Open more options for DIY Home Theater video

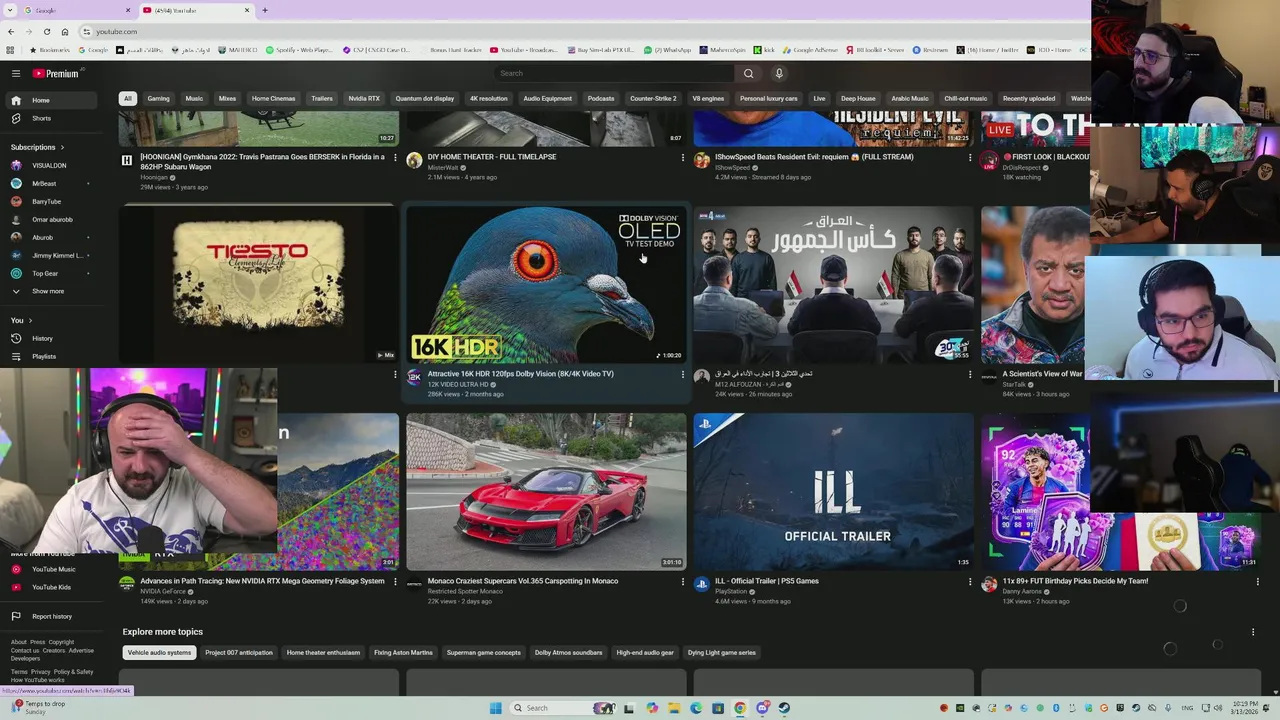point(683,158)
